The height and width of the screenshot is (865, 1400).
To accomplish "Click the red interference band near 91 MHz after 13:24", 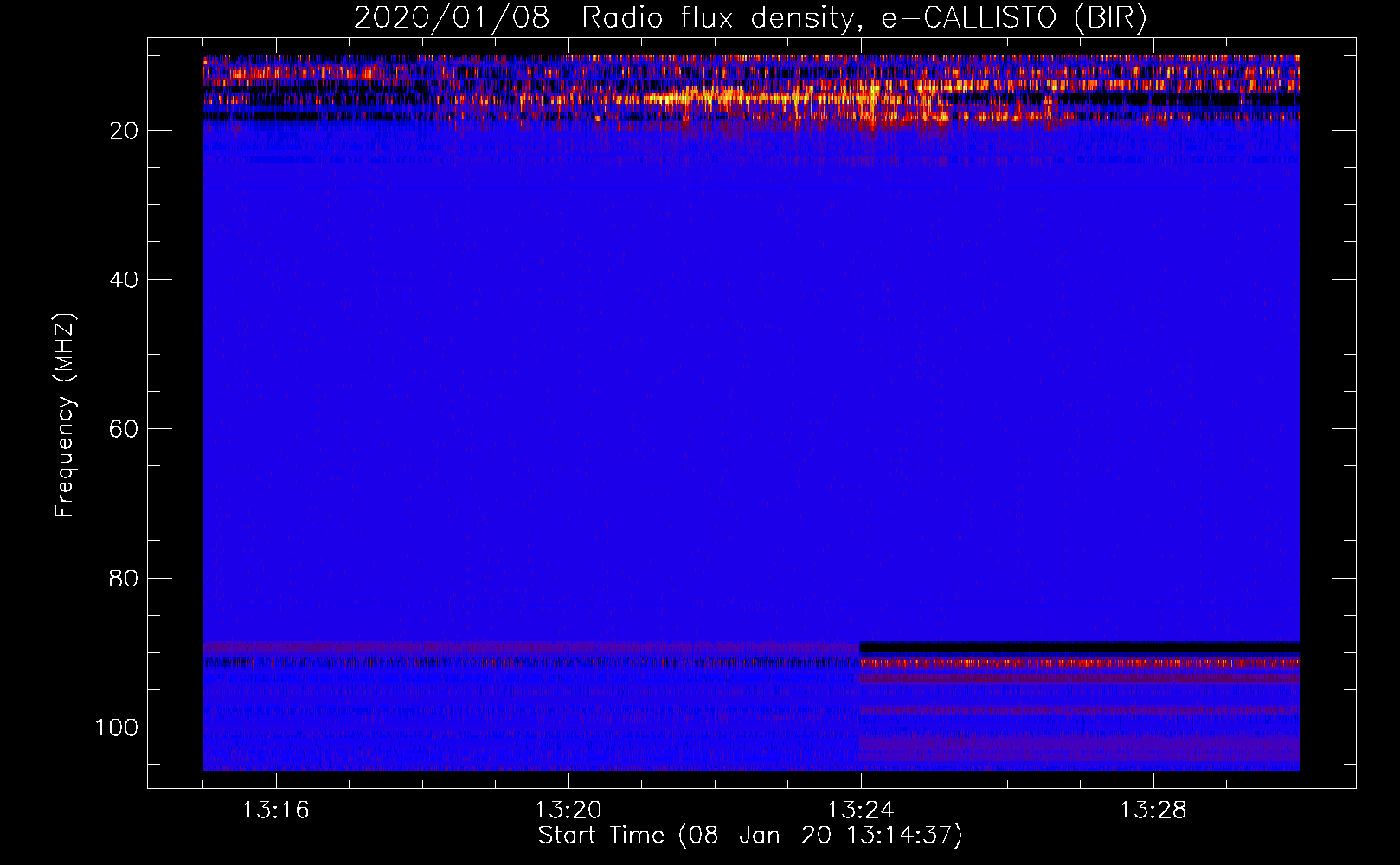I will (1079, 663).
